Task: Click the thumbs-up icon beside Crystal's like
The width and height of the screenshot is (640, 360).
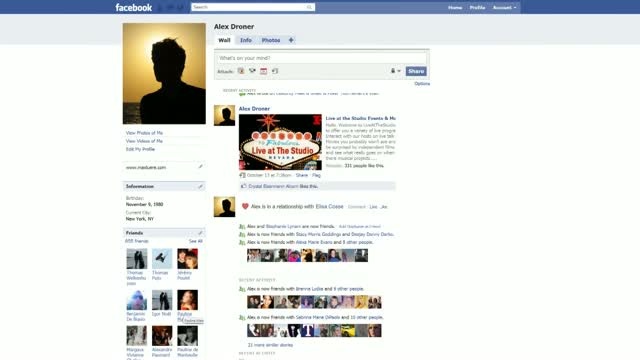Action: coord(244,186)
